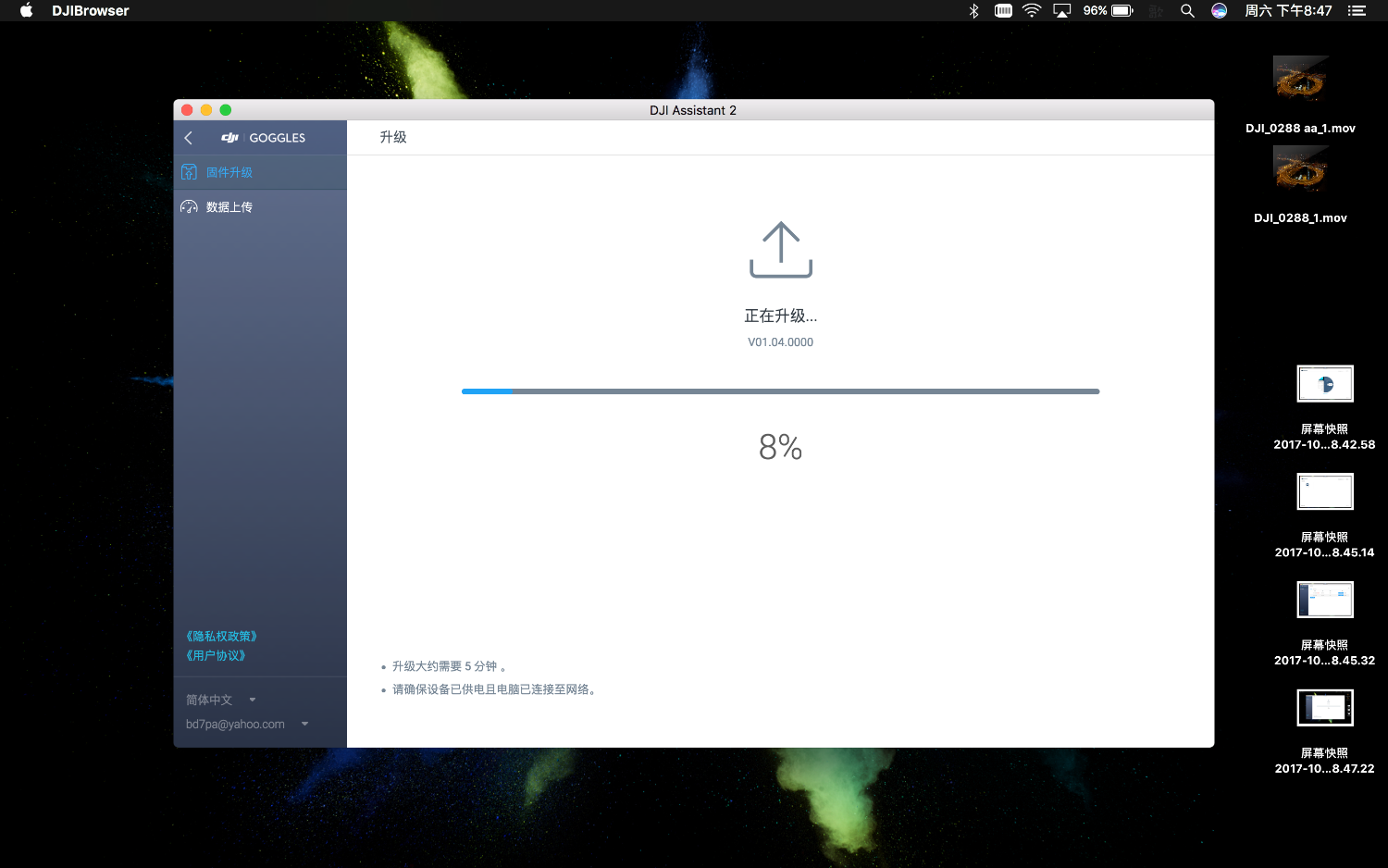
Task: Select screenshot 屏幕快照 2017-10...8.47.22
Action: 1325,732
